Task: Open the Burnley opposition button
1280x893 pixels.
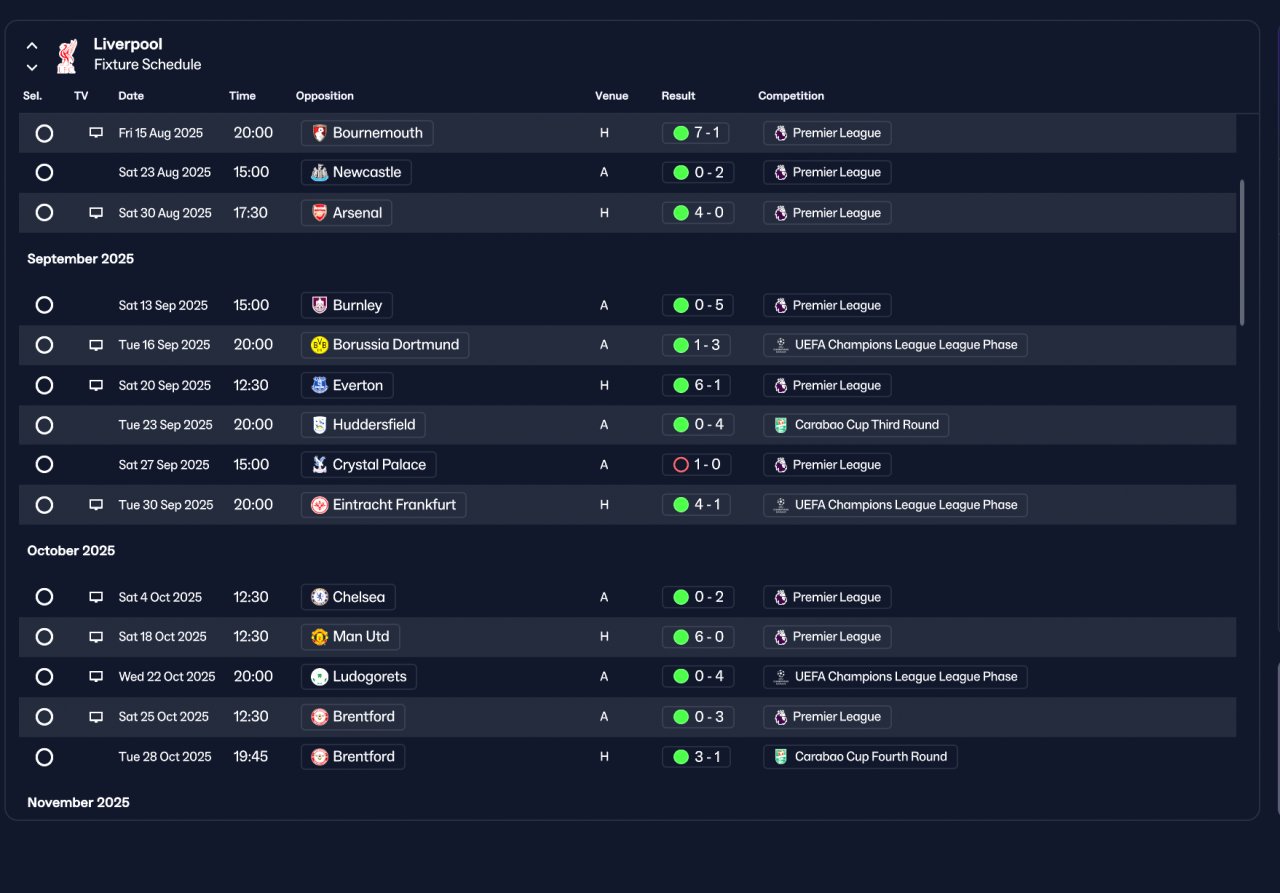Action: pyautogui.click(x=347, y=305)
